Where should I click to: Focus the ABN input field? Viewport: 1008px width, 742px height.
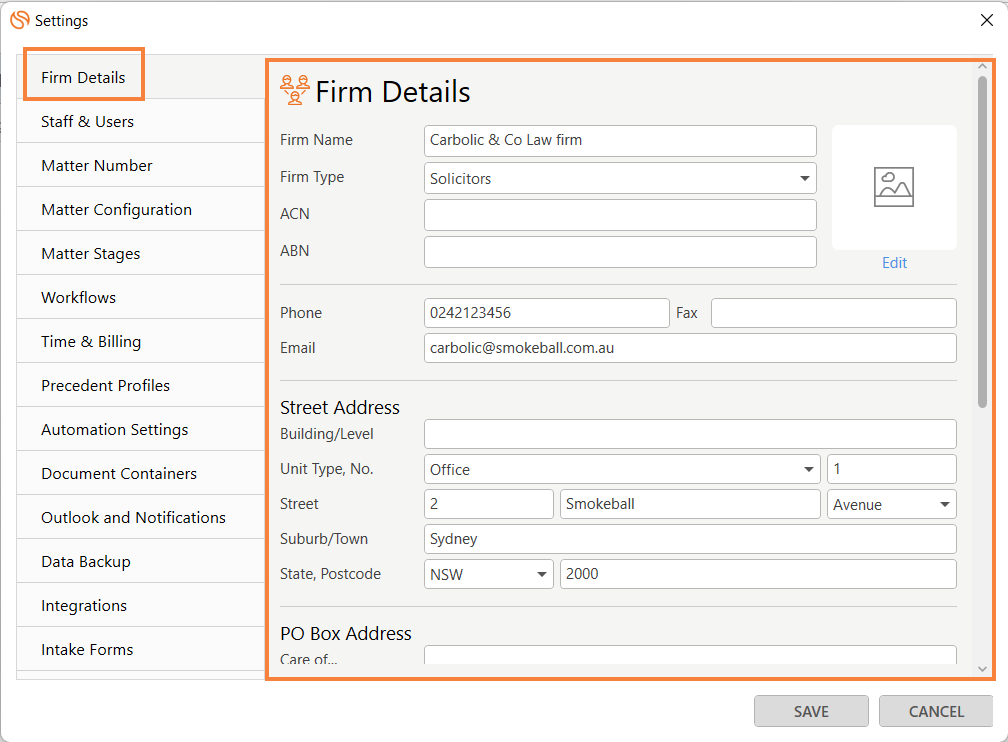click(620, 252)
